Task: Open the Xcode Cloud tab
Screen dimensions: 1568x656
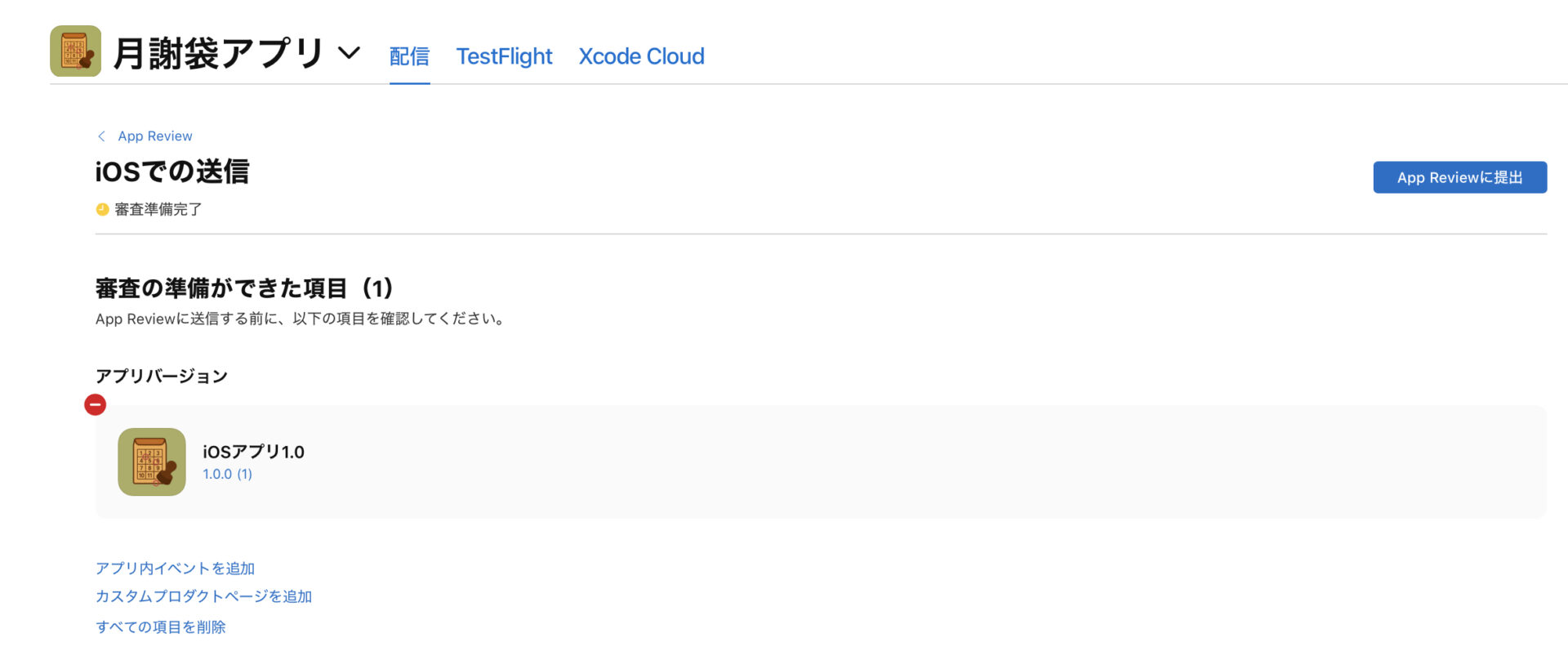Action: pos(641,56)
